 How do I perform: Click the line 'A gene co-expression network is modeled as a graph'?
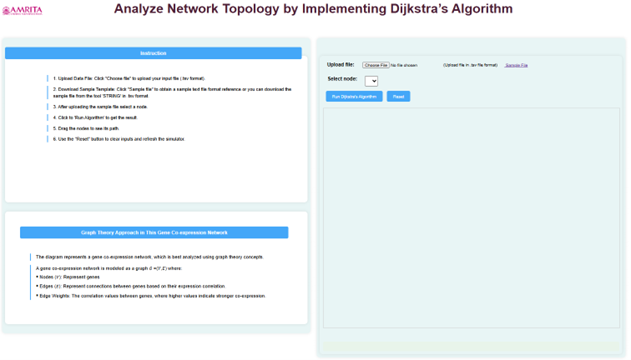coord(109,268)
